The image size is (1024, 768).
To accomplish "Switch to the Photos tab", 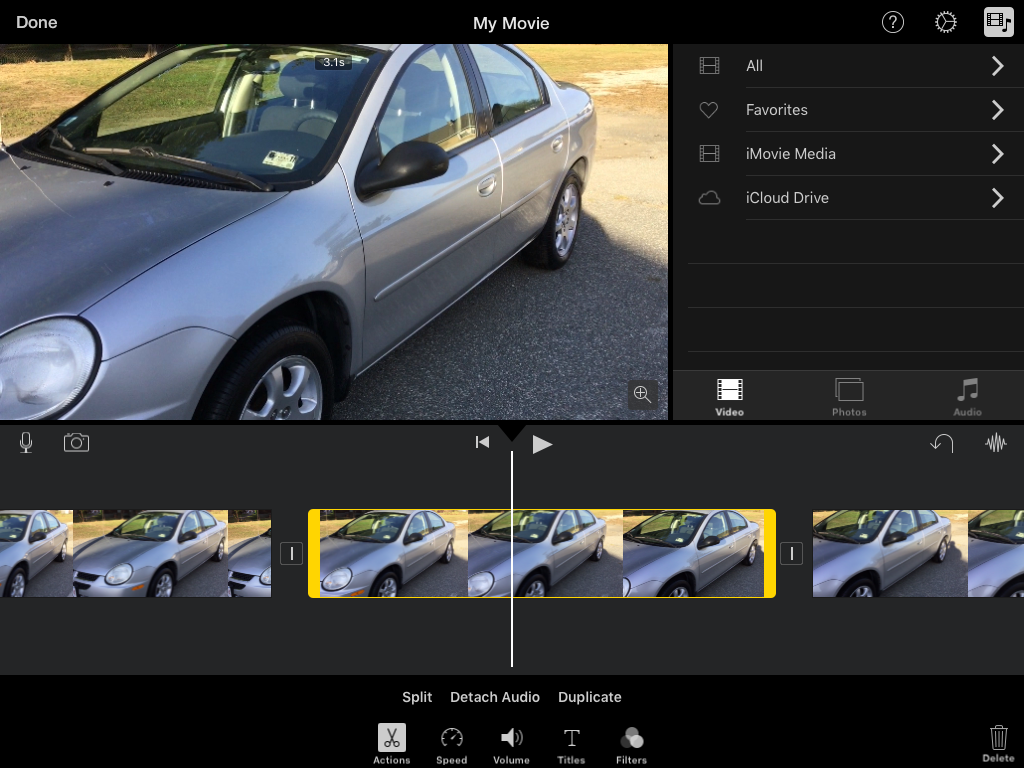I will 849,397.
